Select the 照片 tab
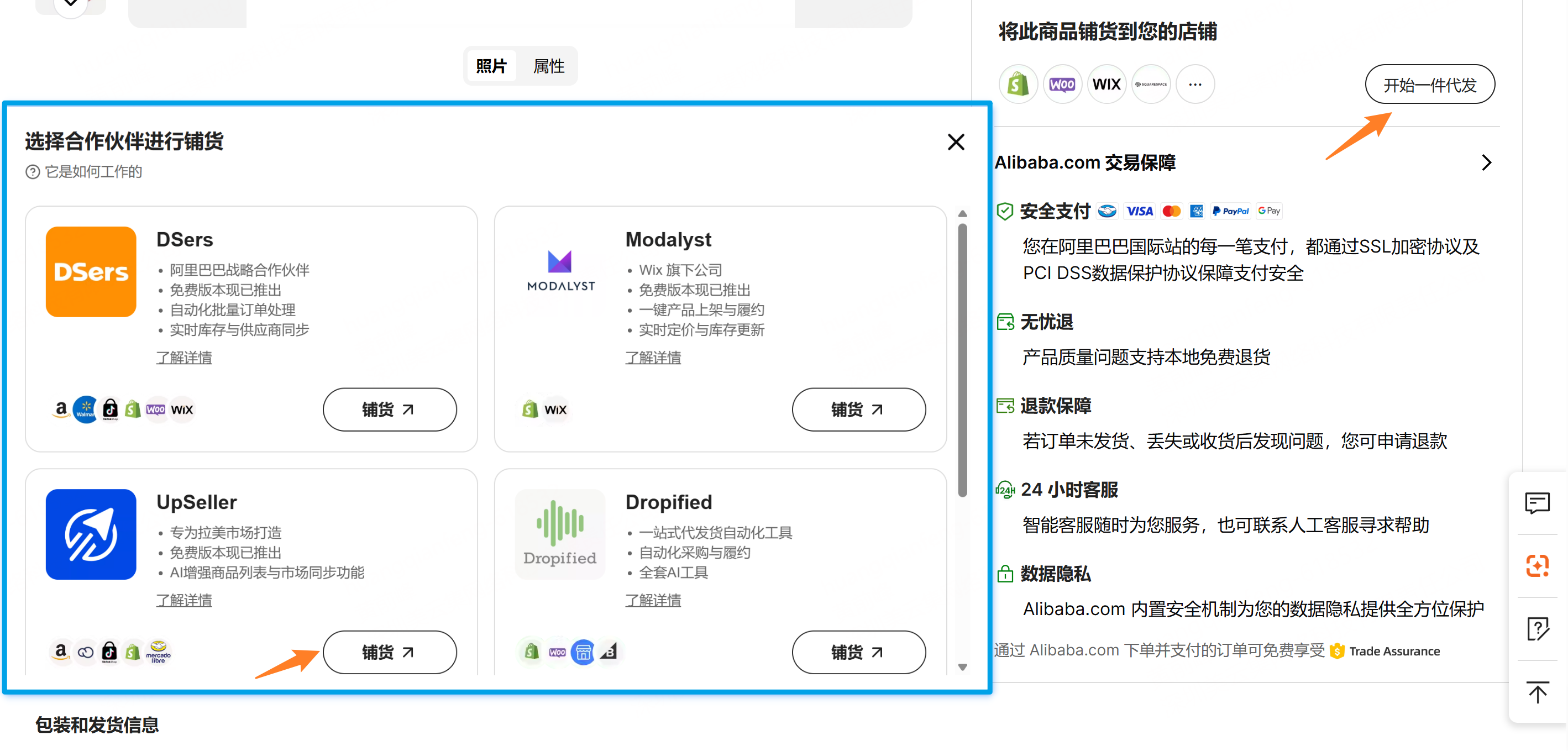 [491, 66]
